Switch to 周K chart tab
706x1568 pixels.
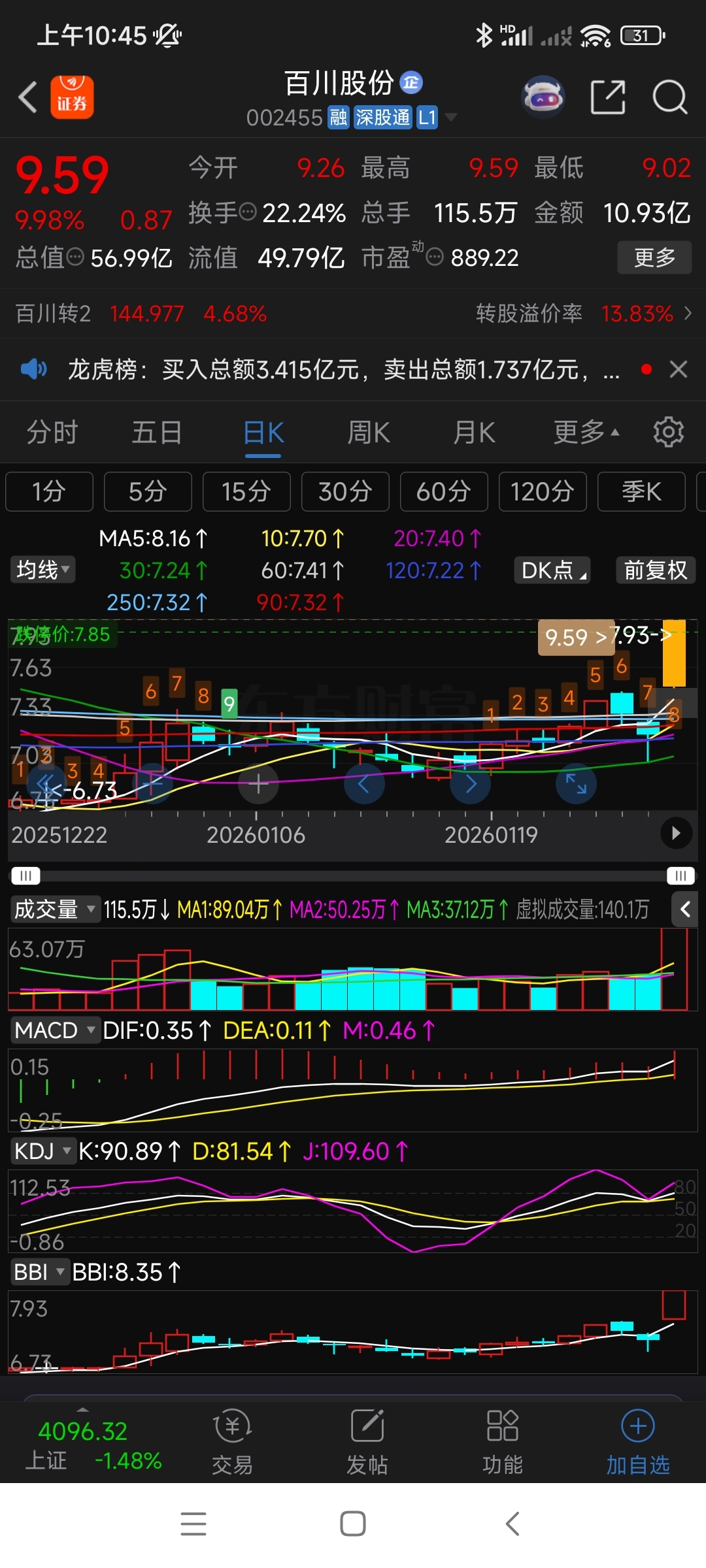point(369,433)
